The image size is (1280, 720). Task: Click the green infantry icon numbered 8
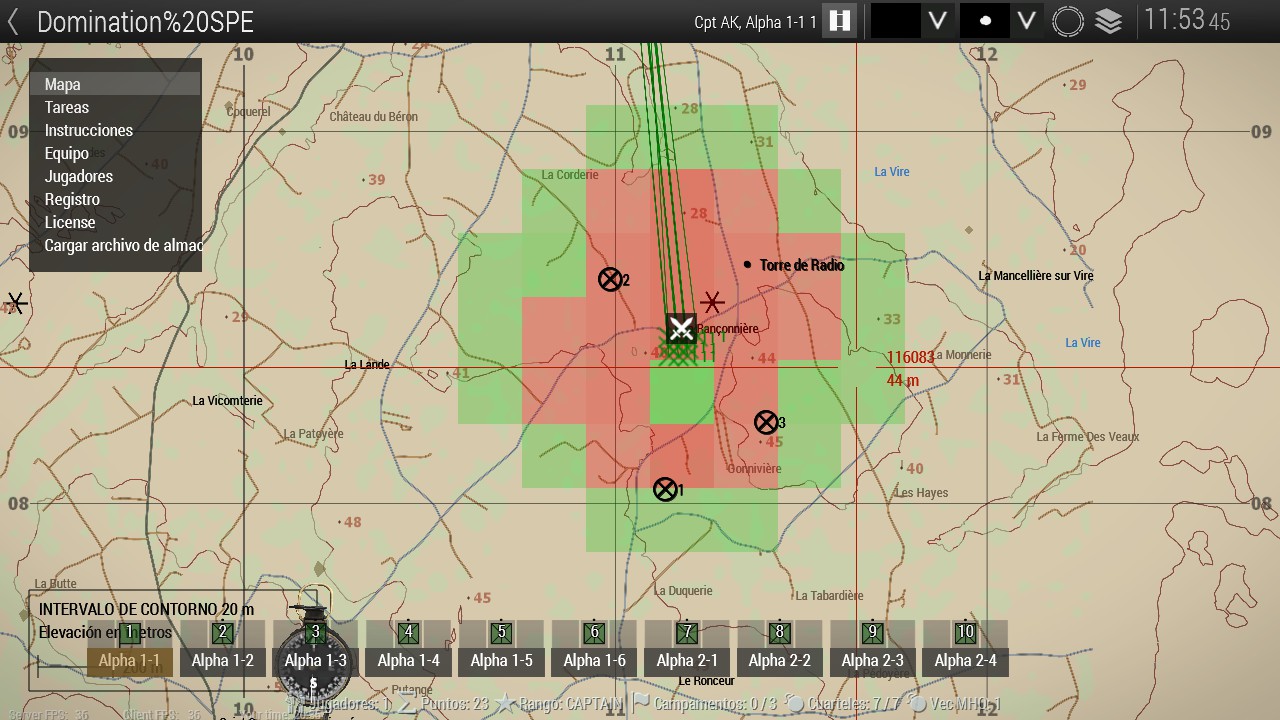point(780,632)
